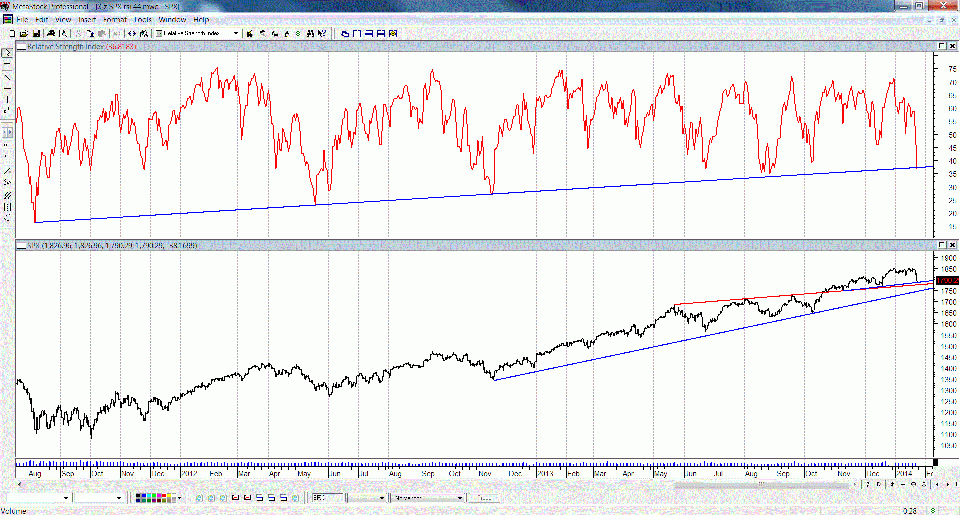Click the scroll chart left arrow at bottom right

click(937, 484)
